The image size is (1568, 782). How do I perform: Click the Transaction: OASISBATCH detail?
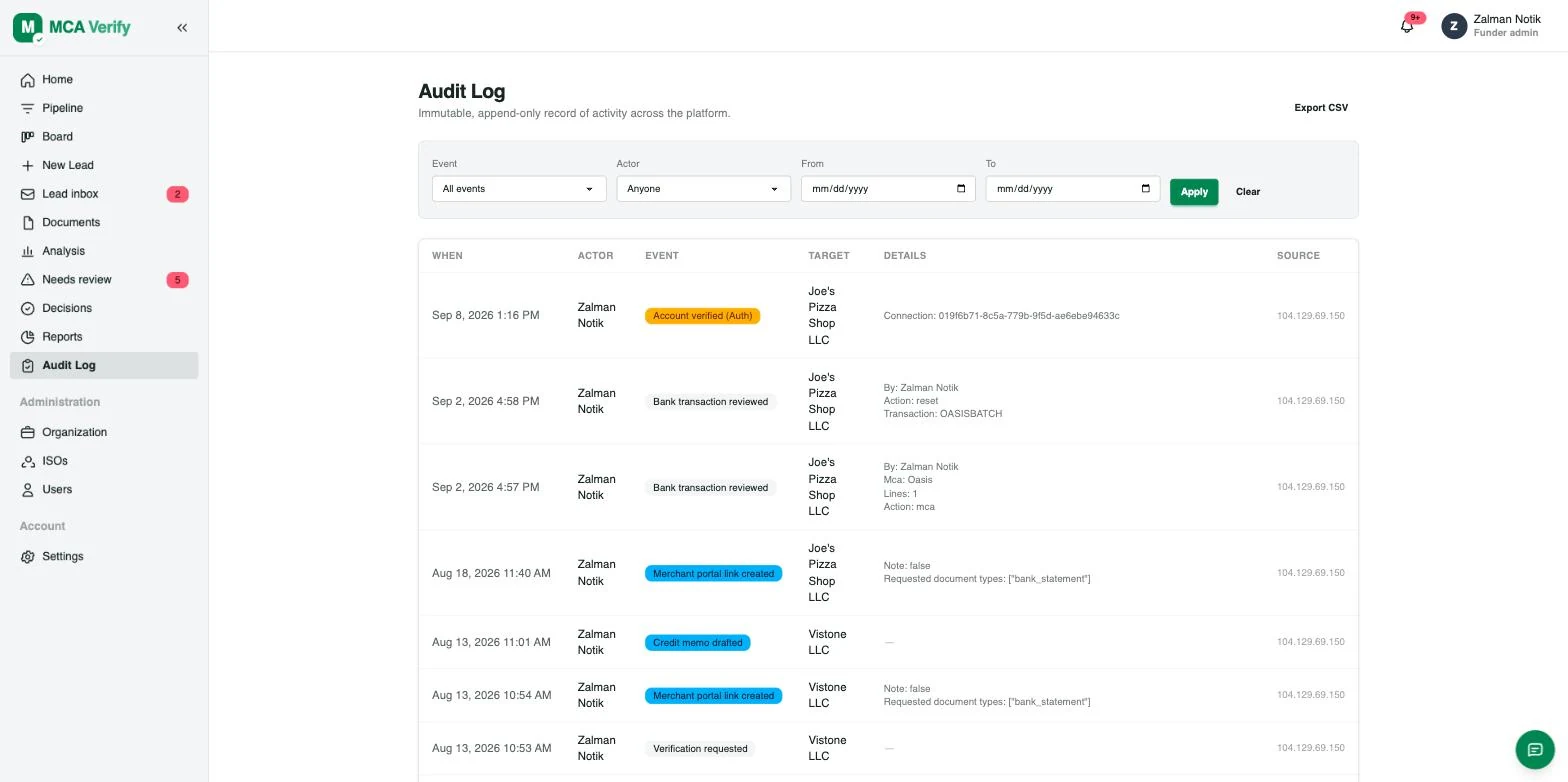pos(943,414)
